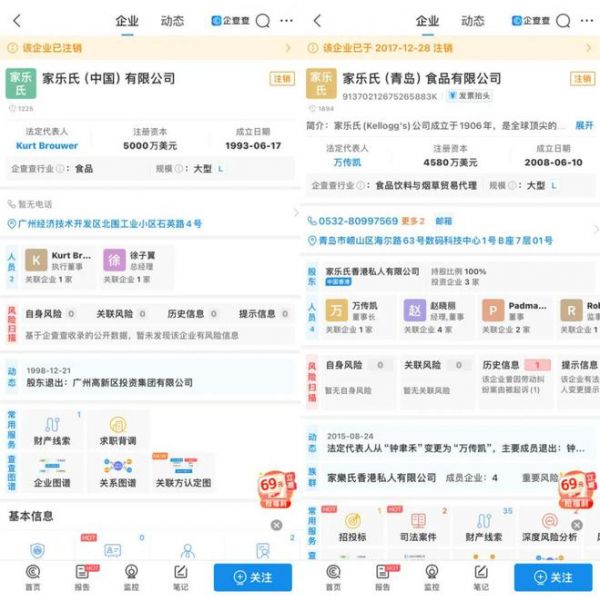Open 企业图谱 chart icon
Image resolution: width=600 pixels, height=601 pixels.
pyautogui.click(x=52, y=473)
